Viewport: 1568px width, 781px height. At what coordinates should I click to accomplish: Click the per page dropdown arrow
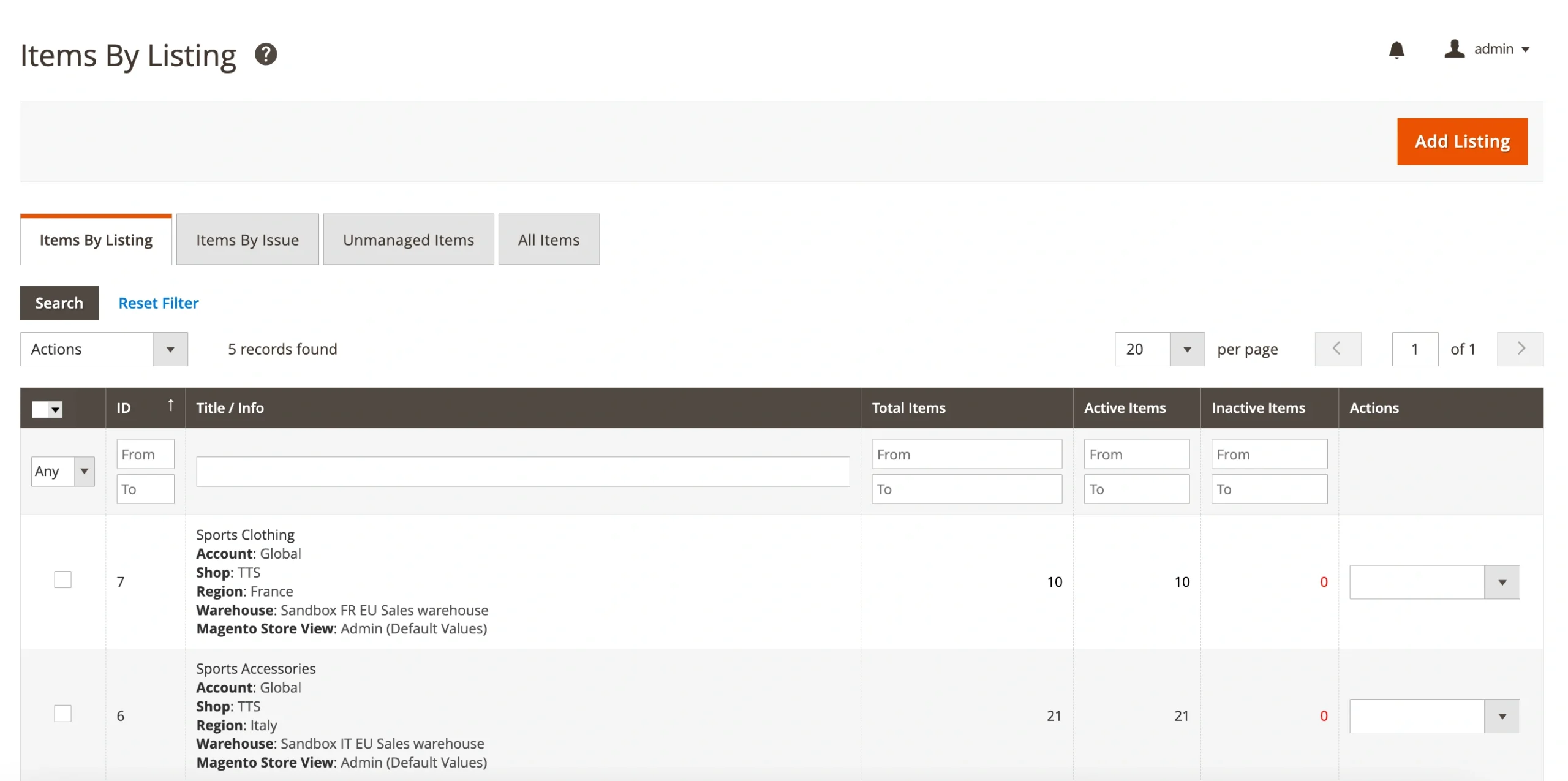1186,349
